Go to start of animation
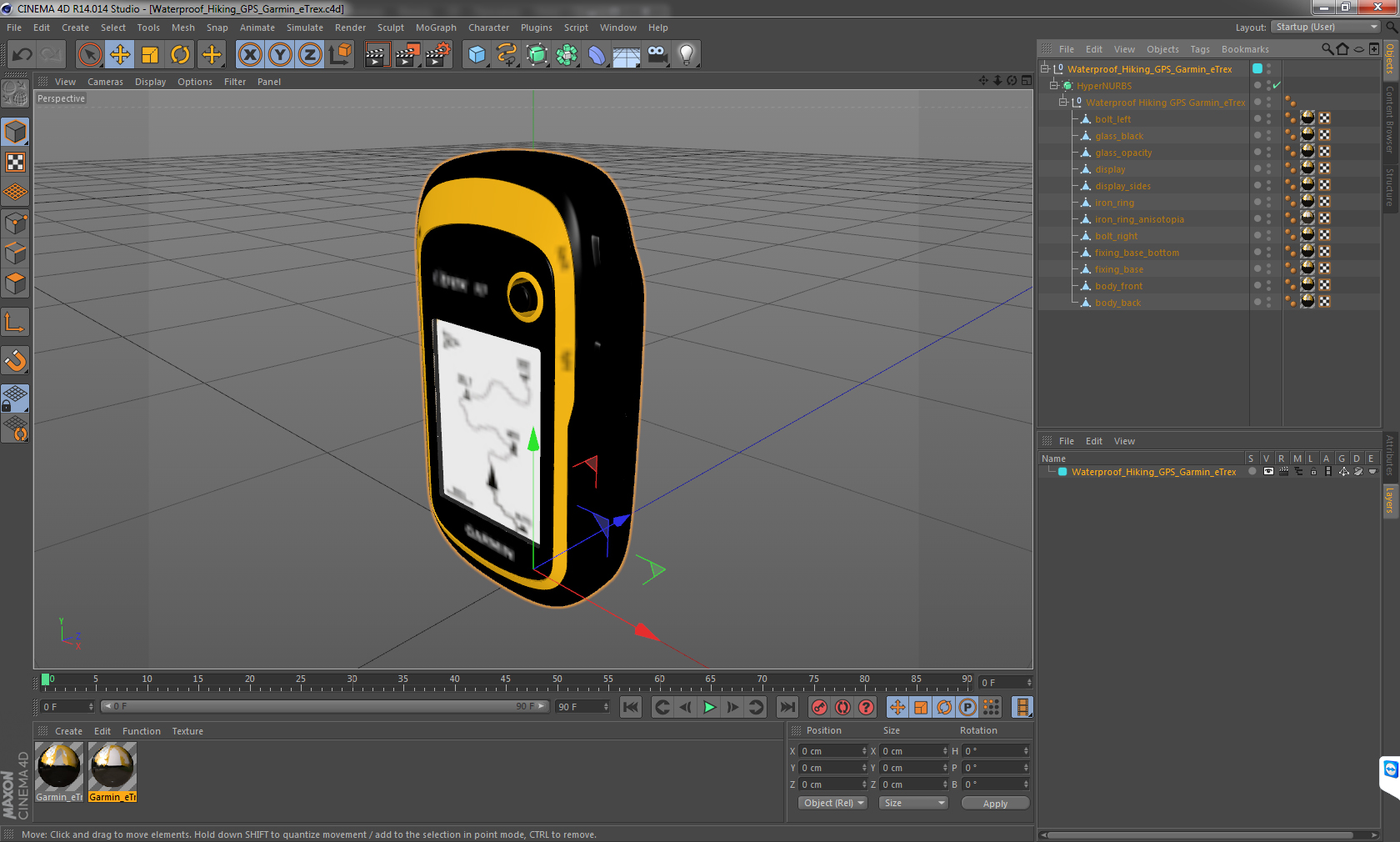This screenshot has height=842, width=1400. 631,707
